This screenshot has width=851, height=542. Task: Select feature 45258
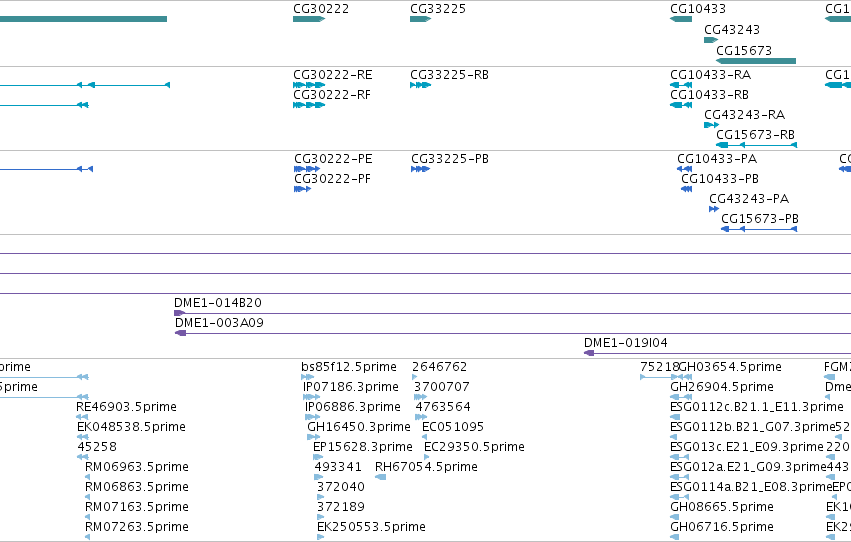(x=97, y=447)
